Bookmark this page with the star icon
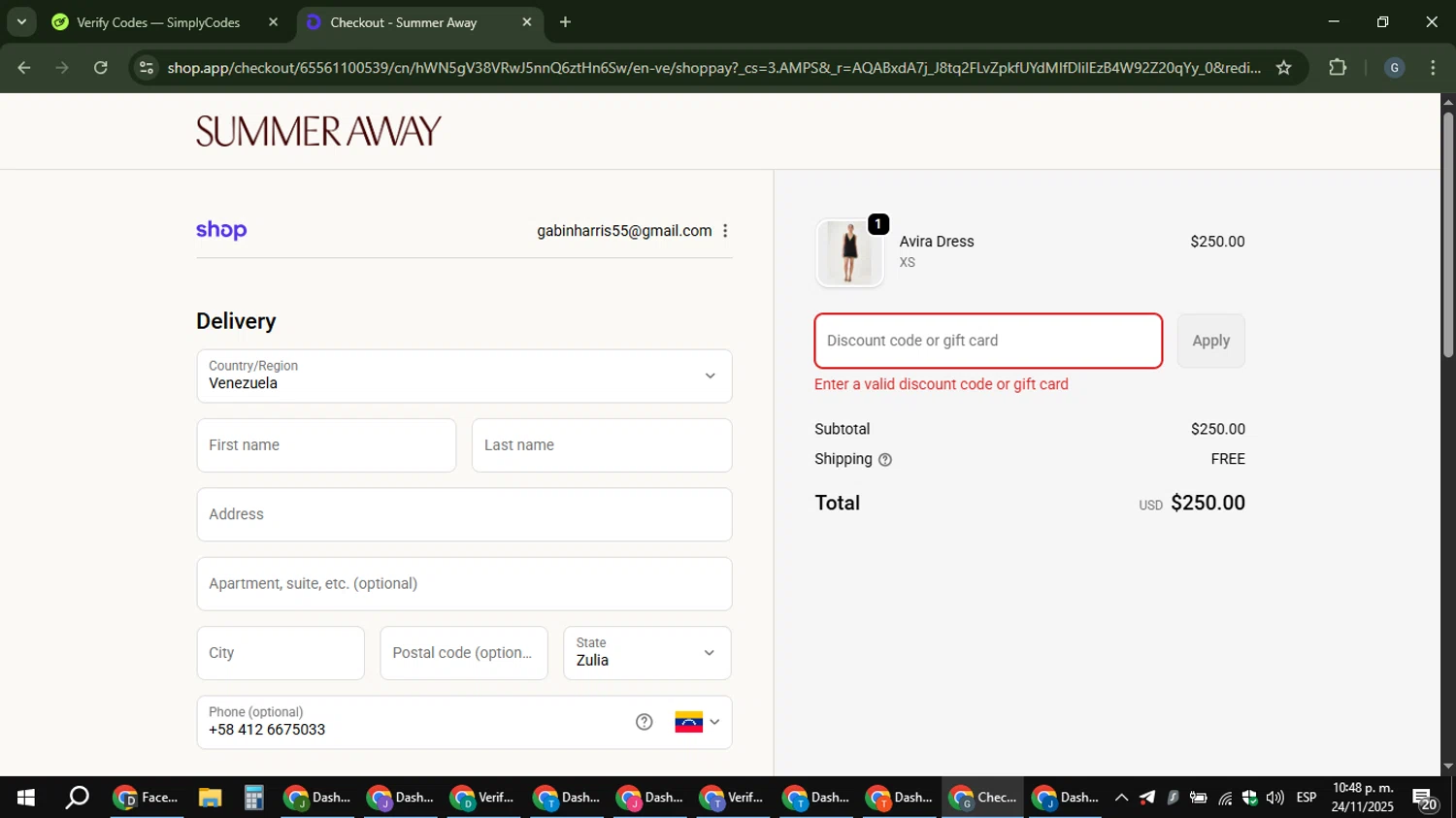This screenshot has width=1456, height=818. tap(1283, 68)
